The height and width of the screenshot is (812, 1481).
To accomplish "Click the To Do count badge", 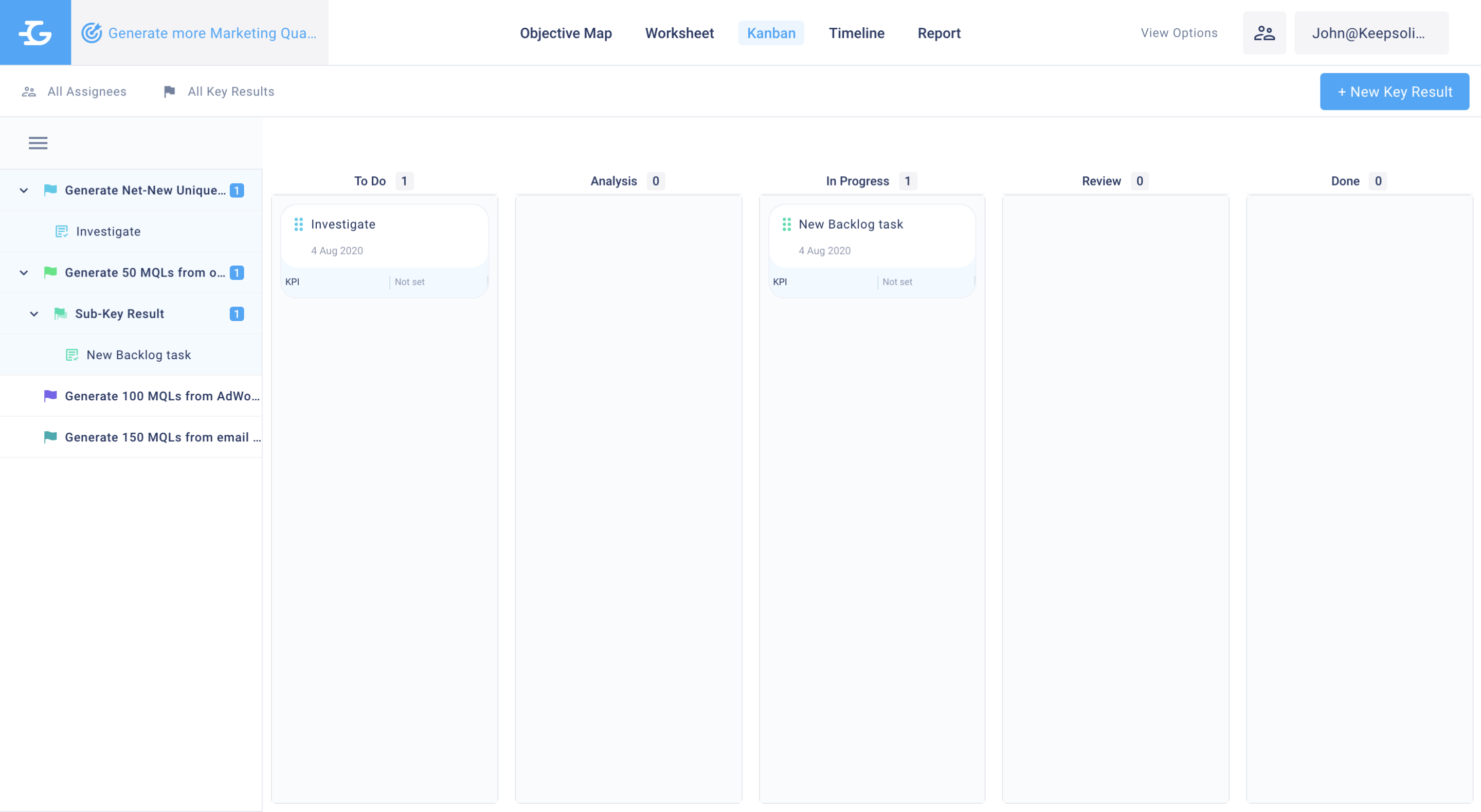I will [404, 181].
